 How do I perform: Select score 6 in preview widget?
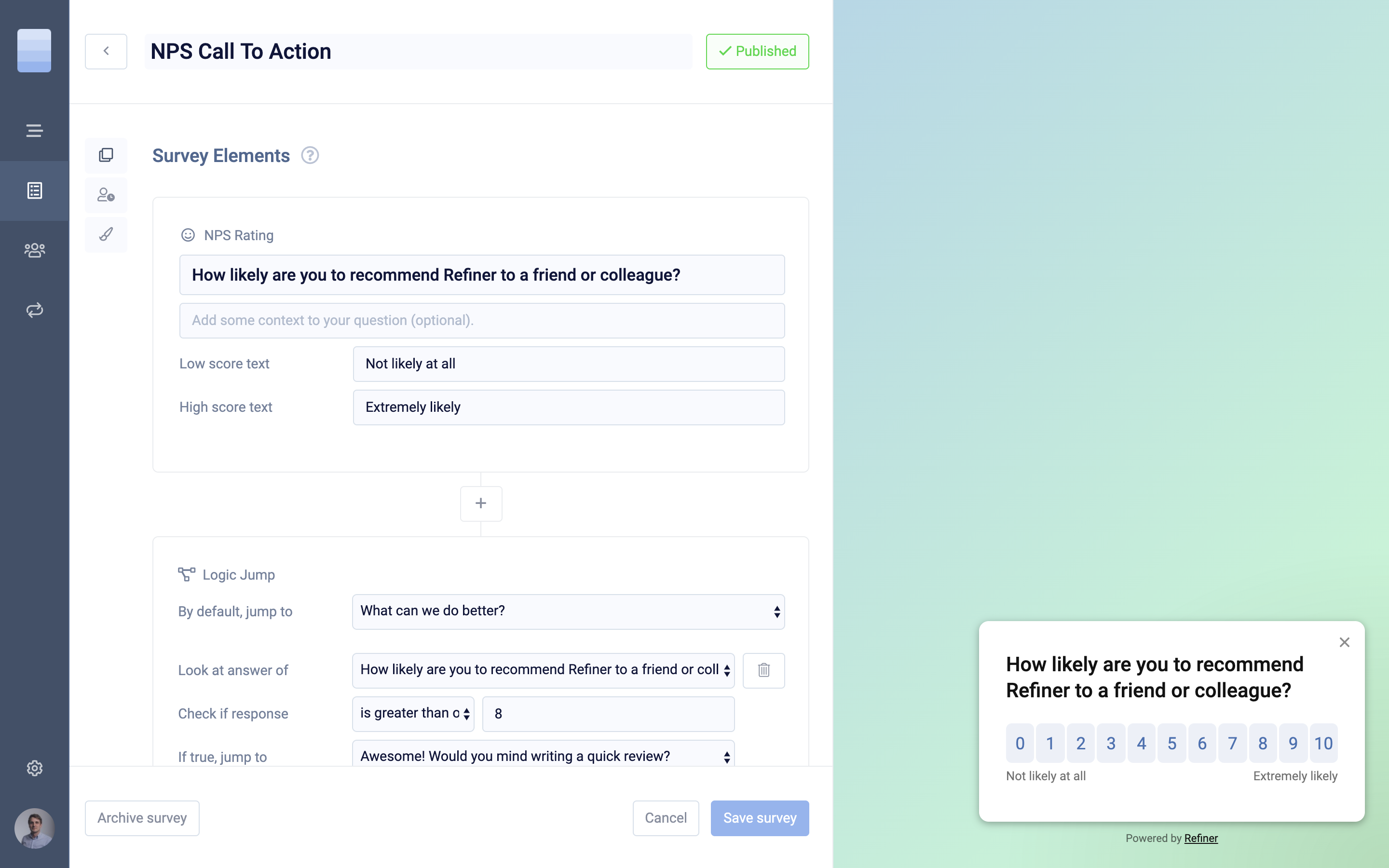(x=1202, y=744)
